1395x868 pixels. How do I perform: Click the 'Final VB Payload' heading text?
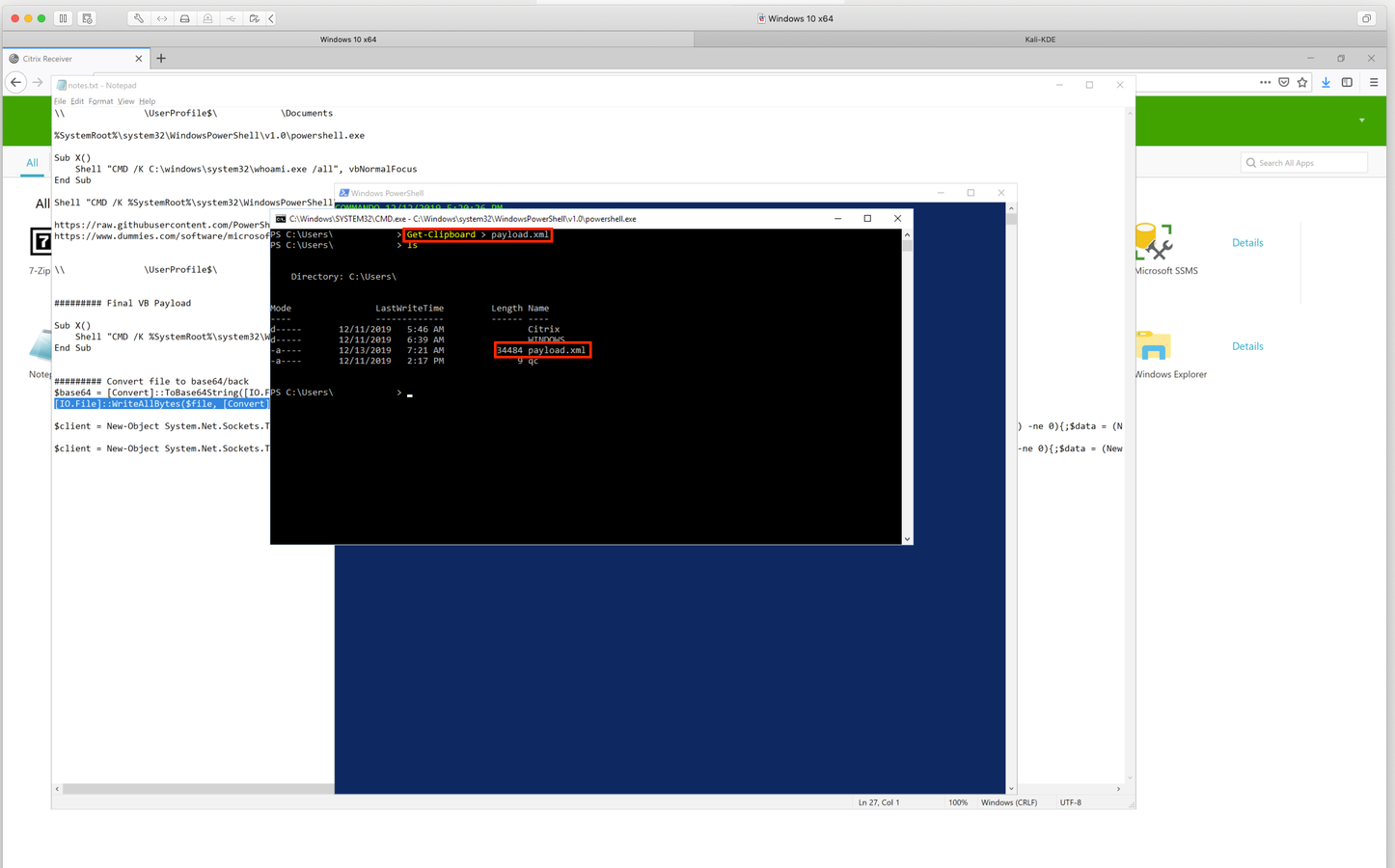[x=149, y=303]
